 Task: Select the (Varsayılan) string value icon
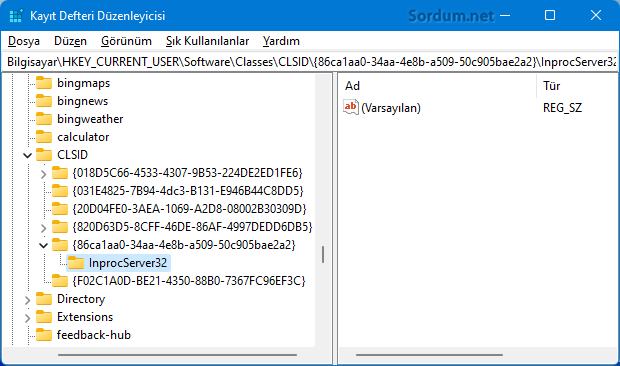click(351, 107)
